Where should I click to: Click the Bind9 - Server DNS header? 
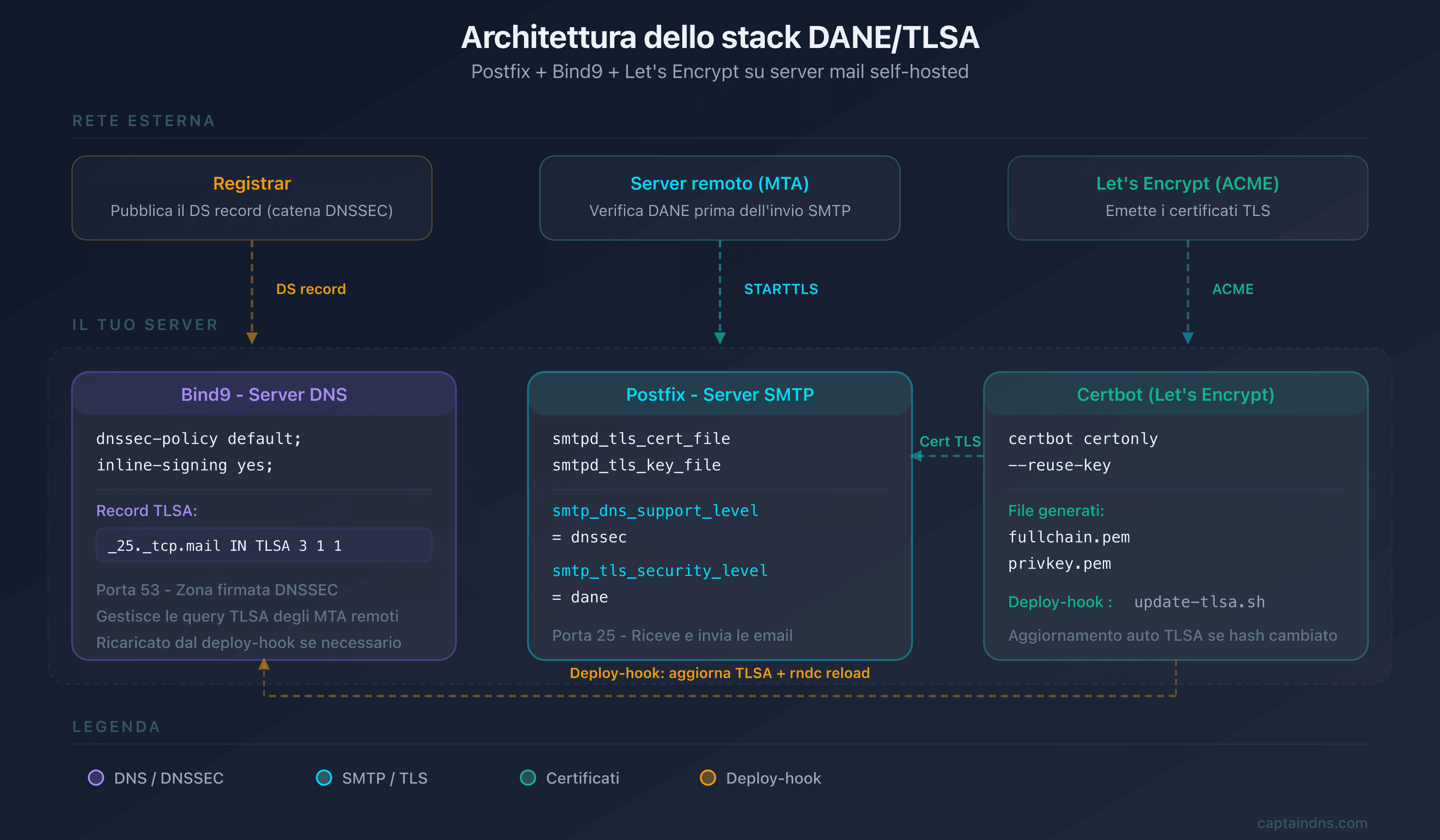pyautogui.click(x=264, y=394)
